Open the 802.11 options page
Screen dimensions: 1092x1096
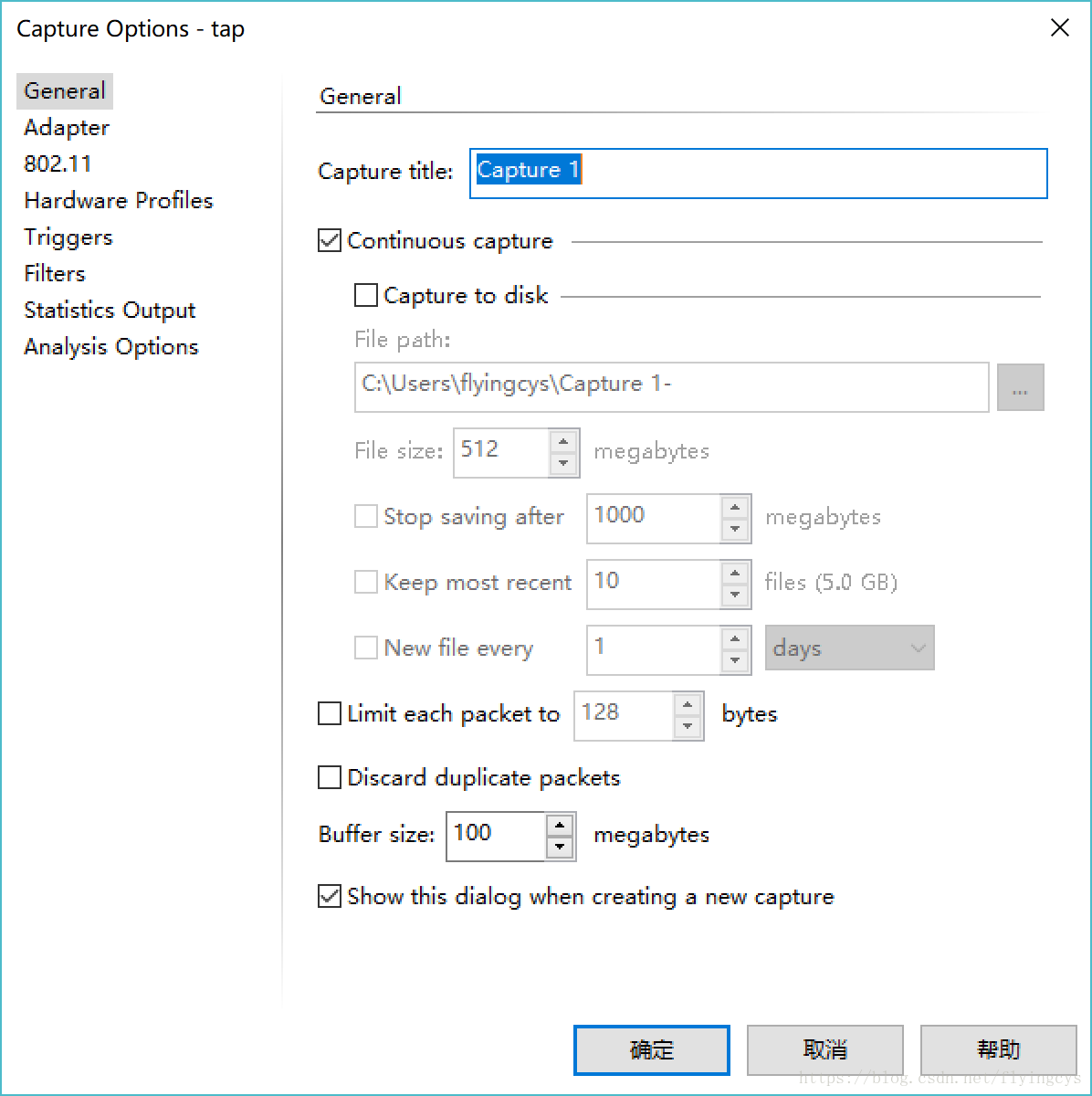click(x=58, y=164)
